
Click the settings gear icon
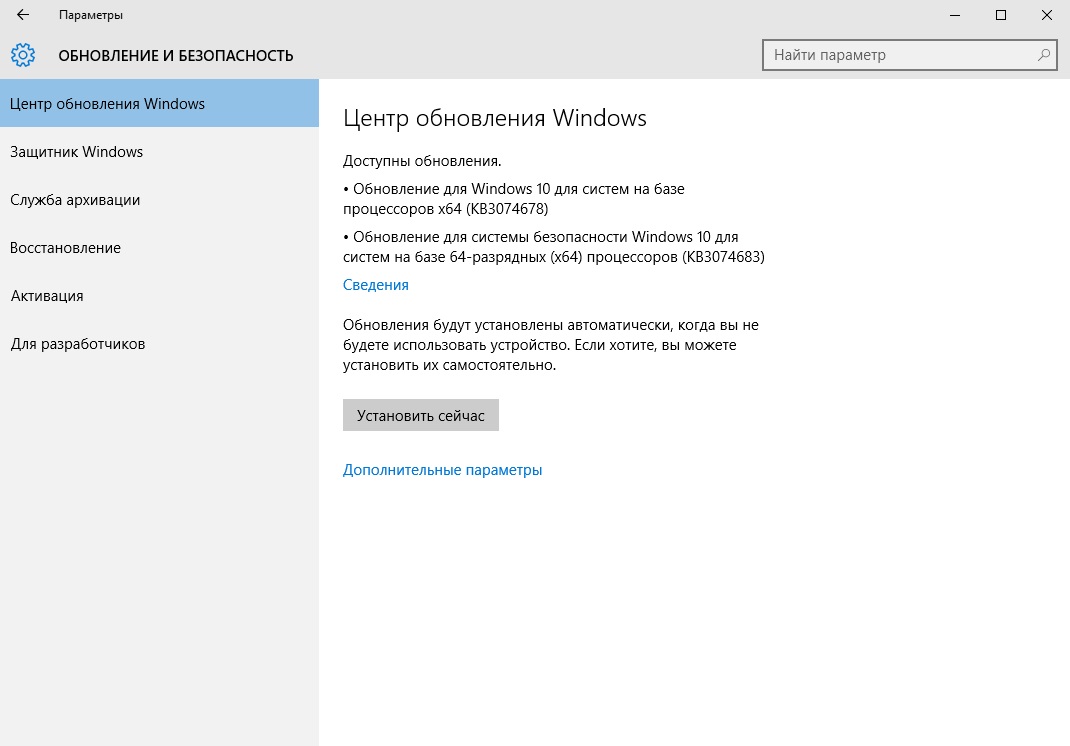[x=23, y=55]
